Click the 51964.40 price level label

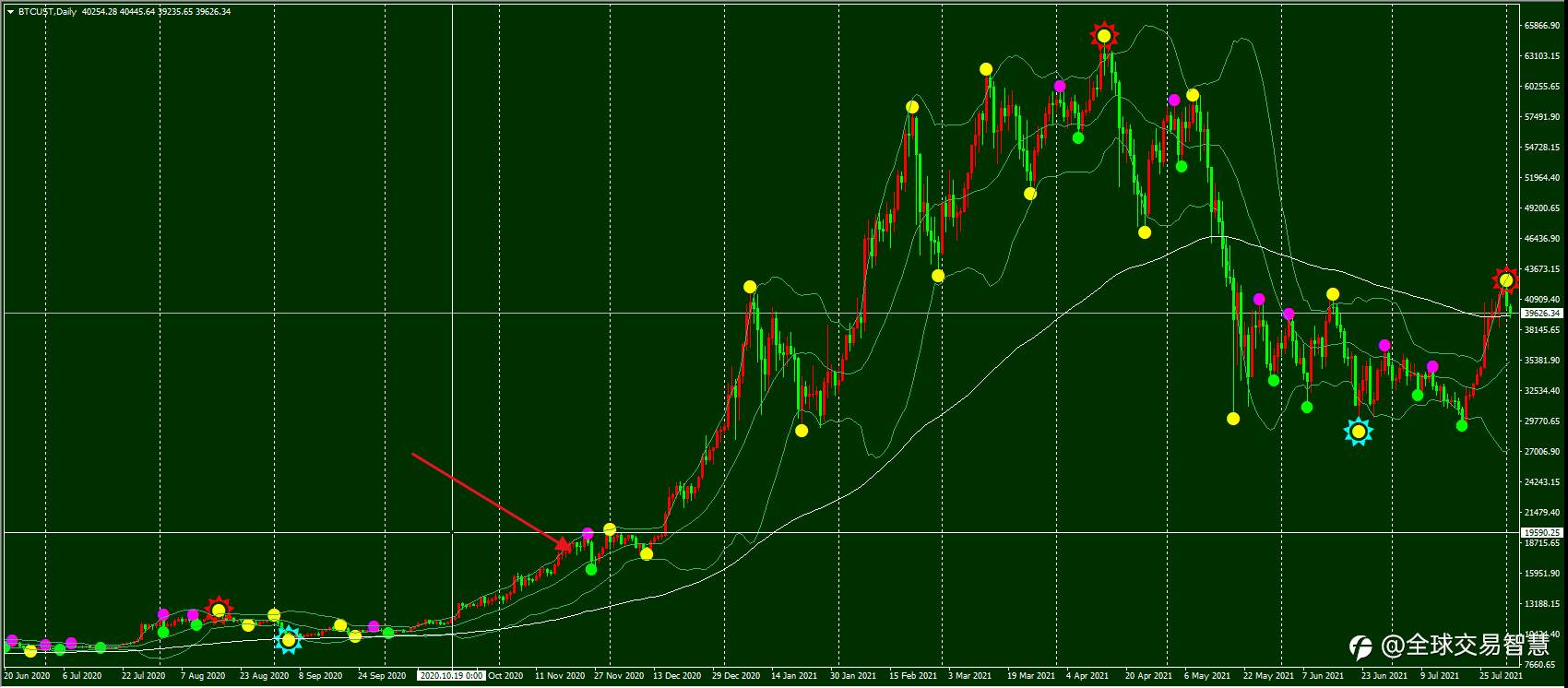click(1541, 178)
